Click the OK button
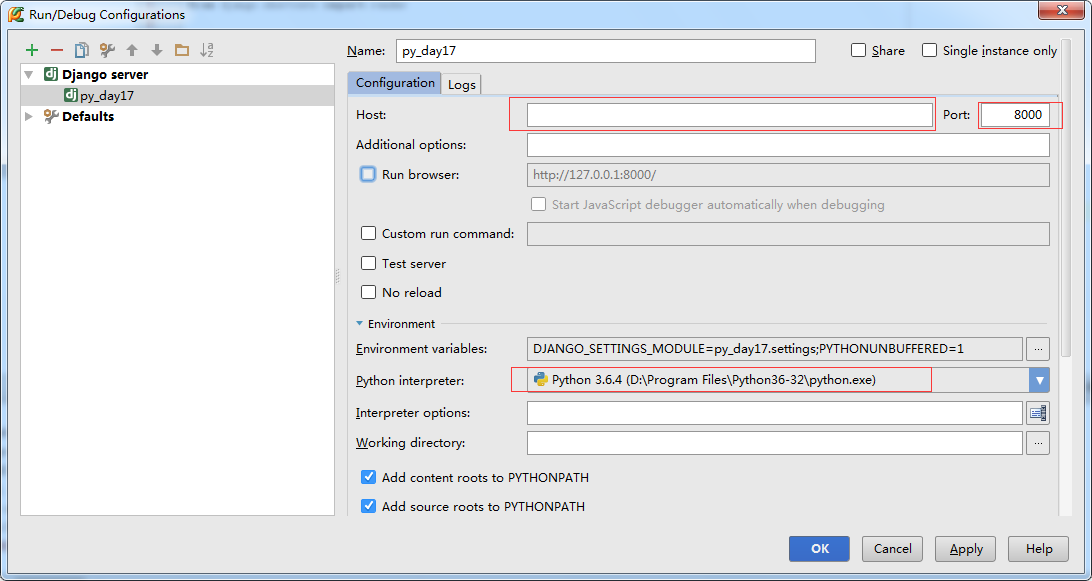 coord(819,548)
